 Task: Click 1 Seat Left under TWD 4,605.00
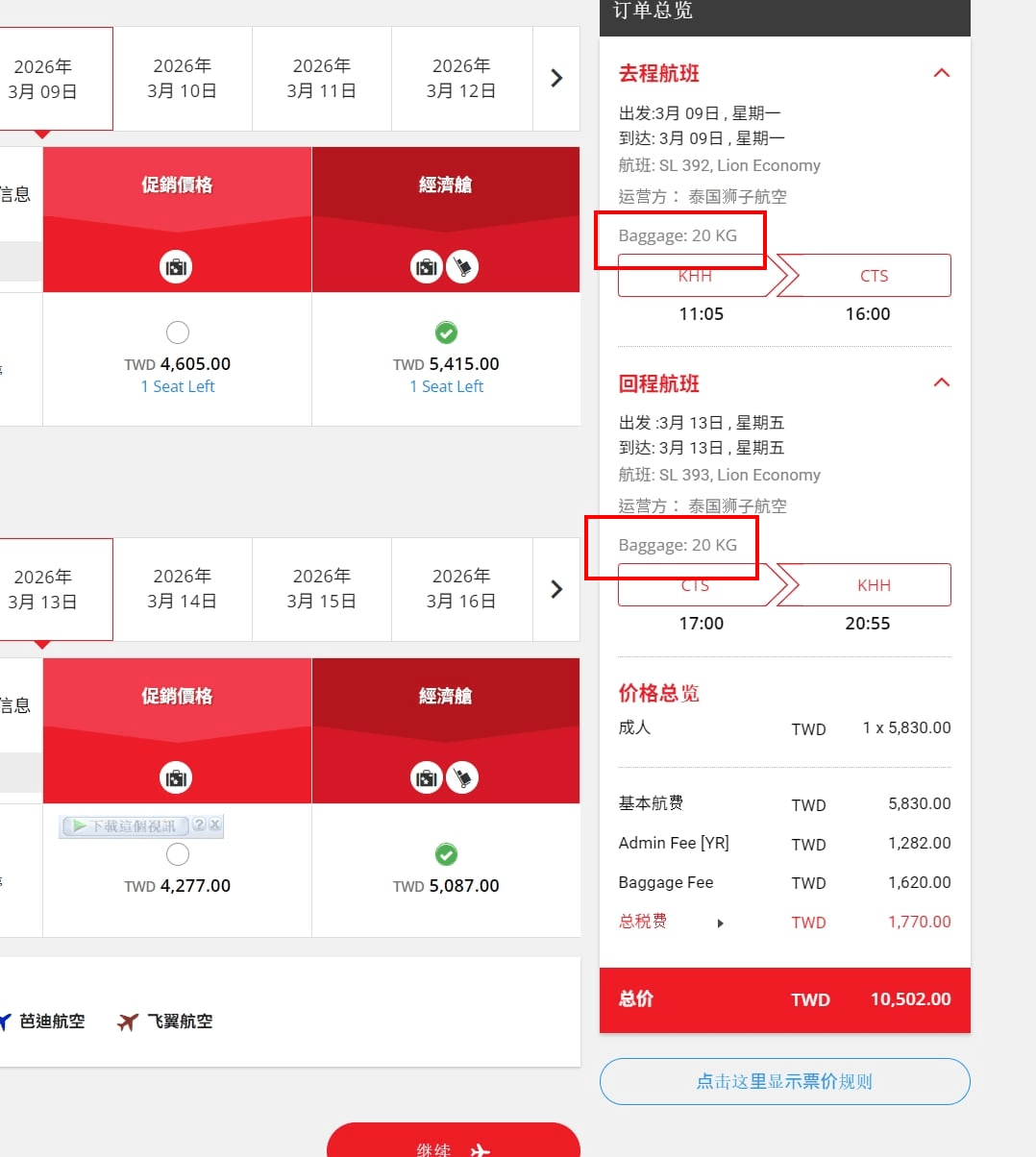click(178, 386)
